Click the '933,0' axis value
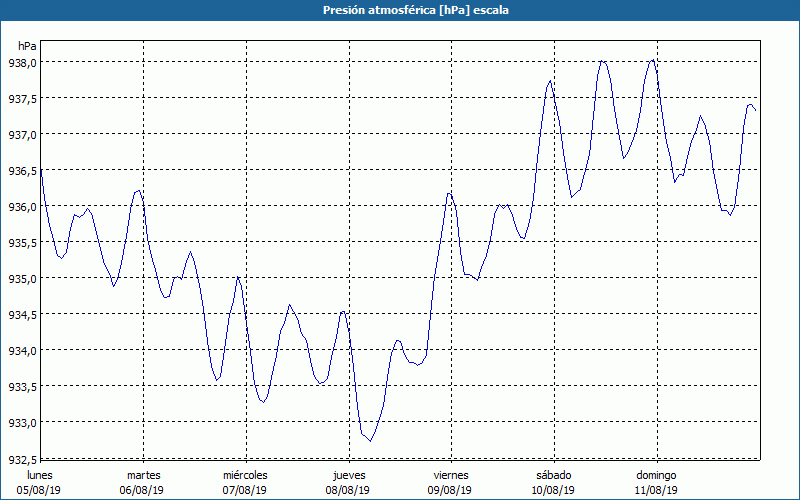Viewport: 800px width, 500px height. (x=22, y=423)
